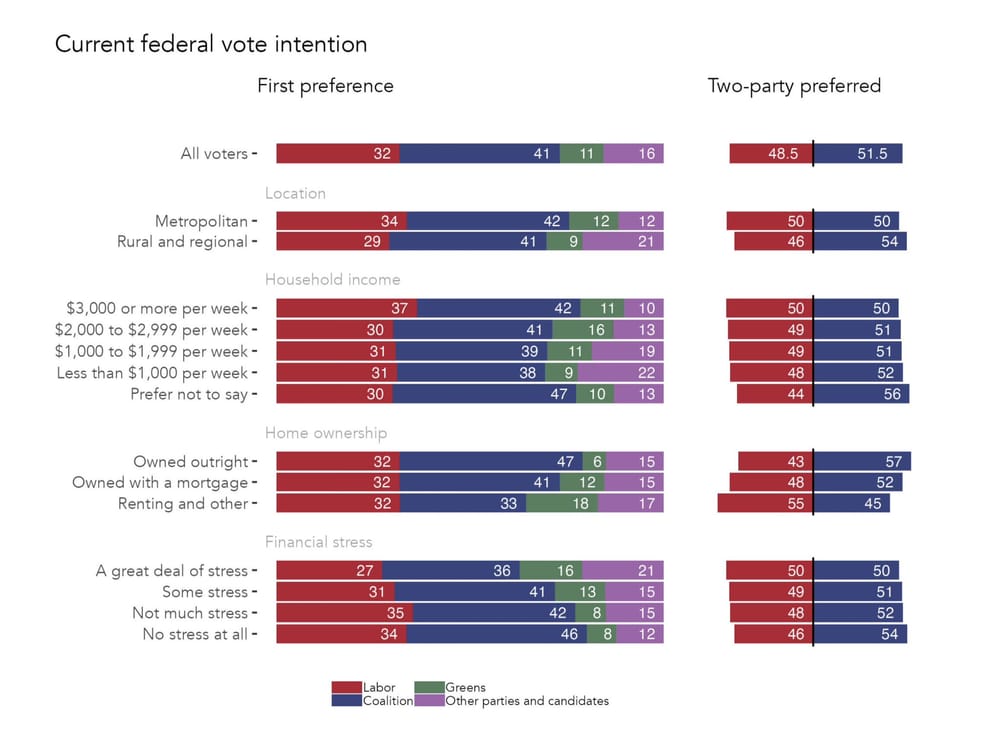Select the 'No stress at all' row label
1000x741 pixels.
click(195, 634)
